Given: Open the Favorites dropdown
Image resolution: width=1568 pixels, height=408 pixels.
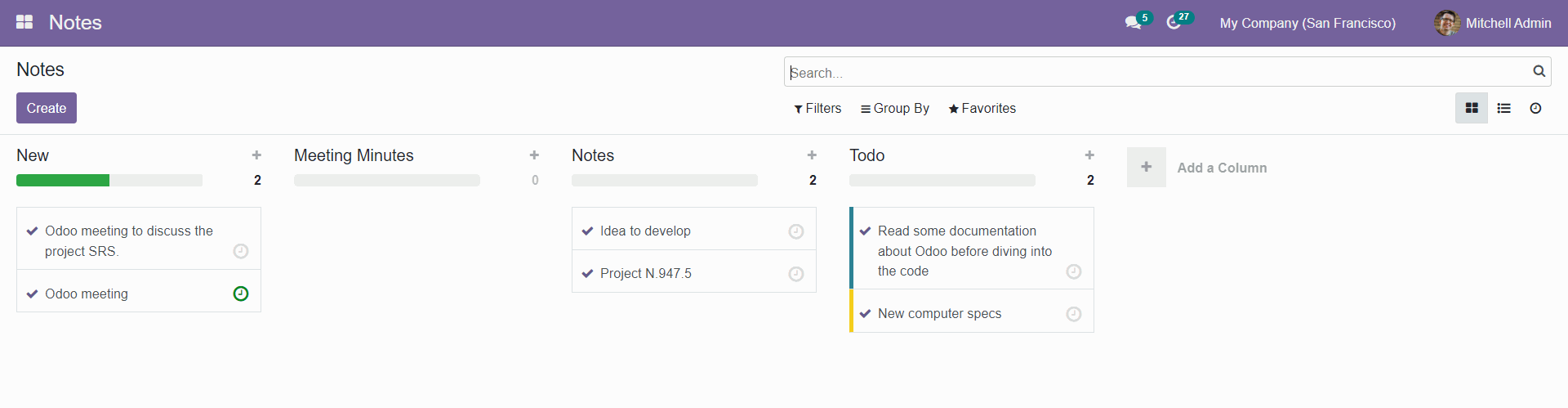Looking at the screenshot, I should click(x=982, y=108).
